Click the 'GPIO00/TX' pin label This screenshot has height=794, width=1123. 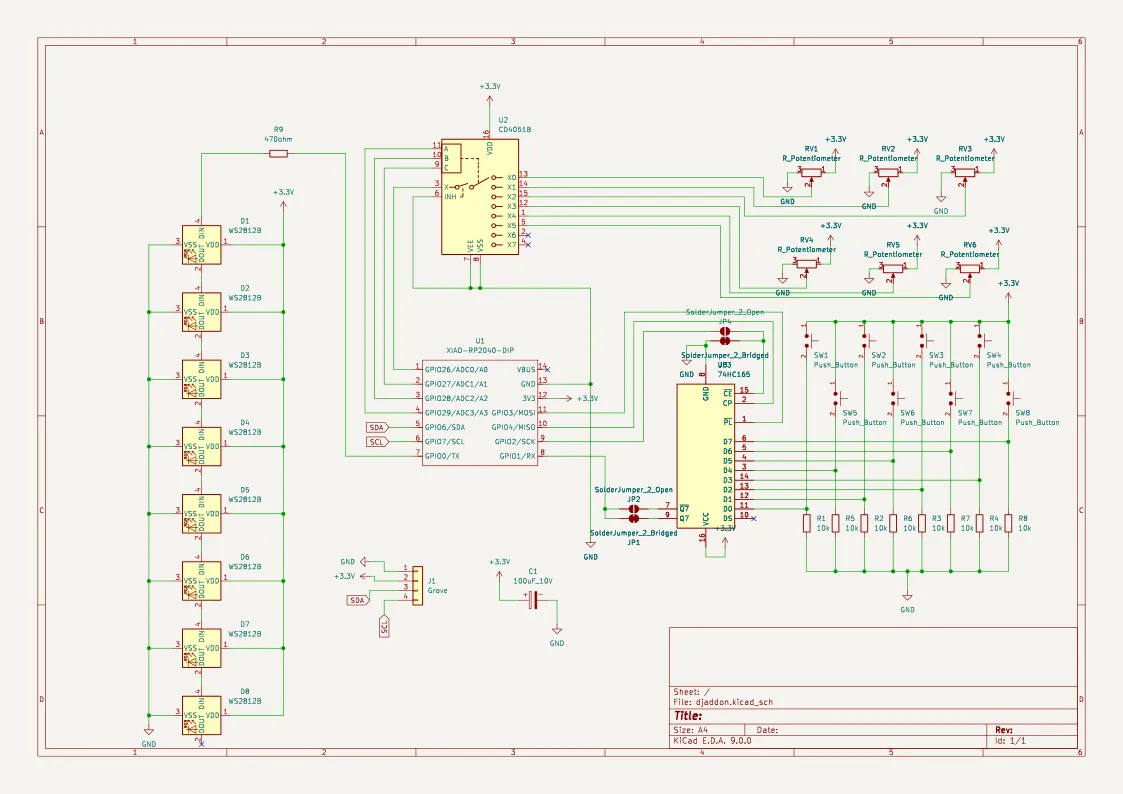[443, 456]
